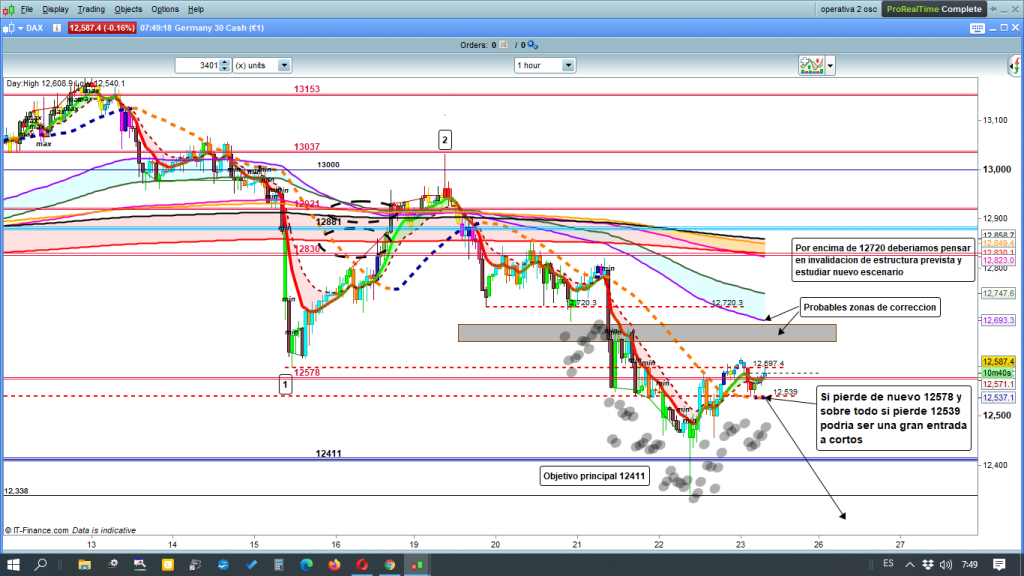Open the Objects menu
The height and width of the screenshot is (576, 1024).
[x=128, y=9]
